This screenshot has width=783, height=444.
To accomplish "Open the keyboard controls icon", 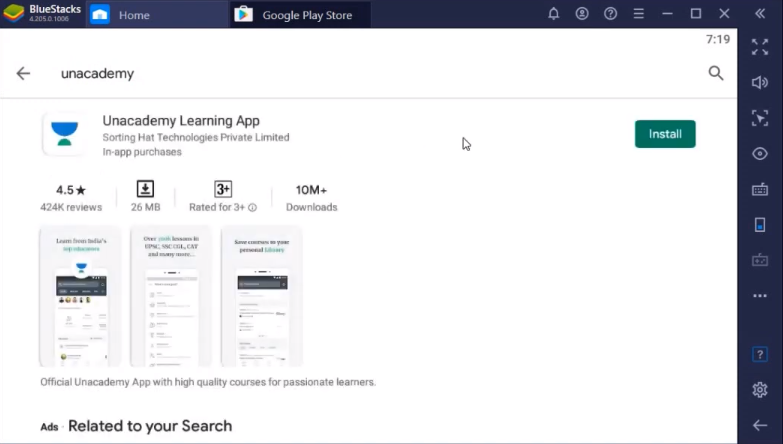I will [x=760, y=189].
